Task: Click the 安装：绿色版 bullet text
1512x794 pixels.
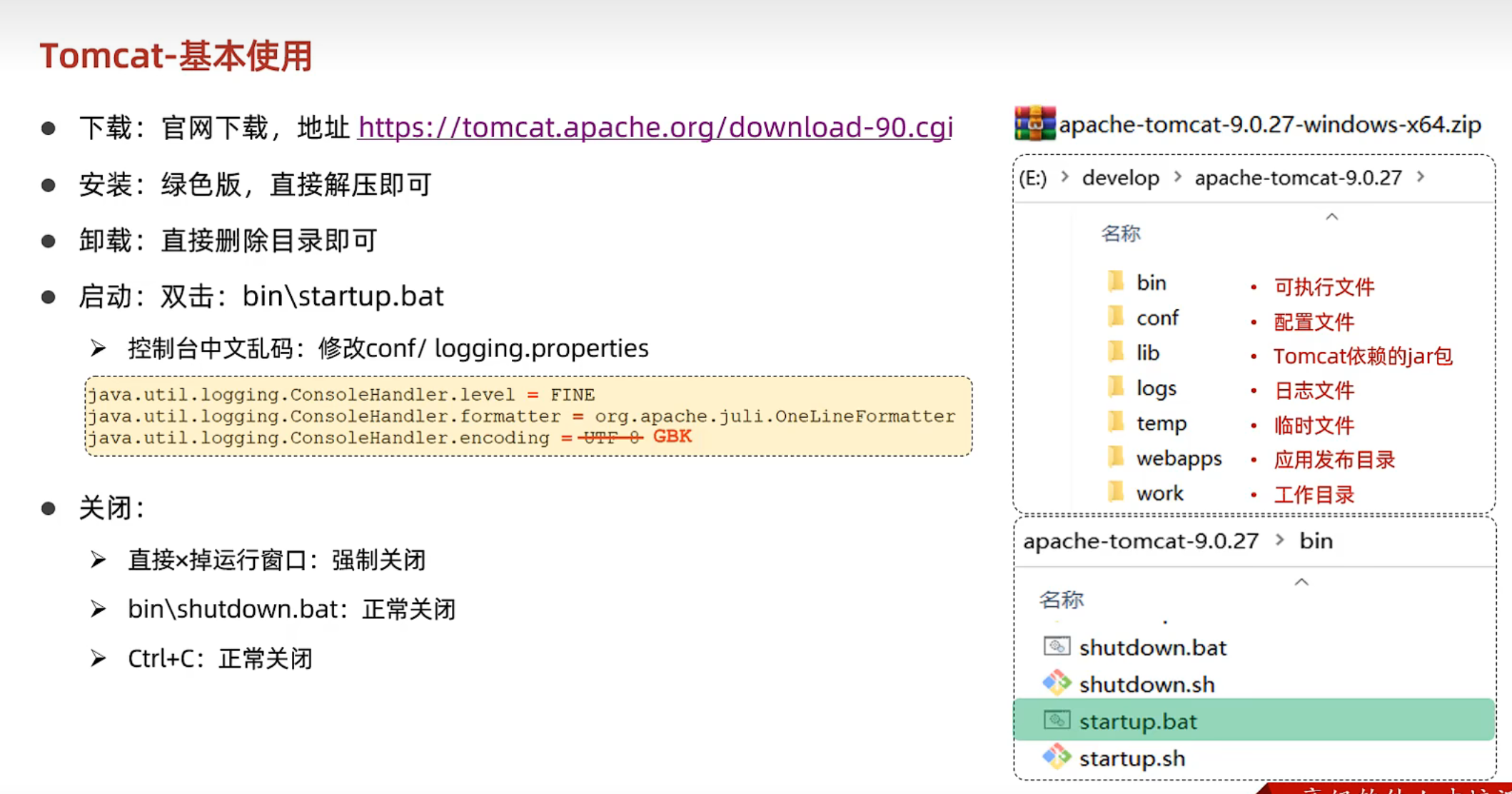Action: (255, 185)
